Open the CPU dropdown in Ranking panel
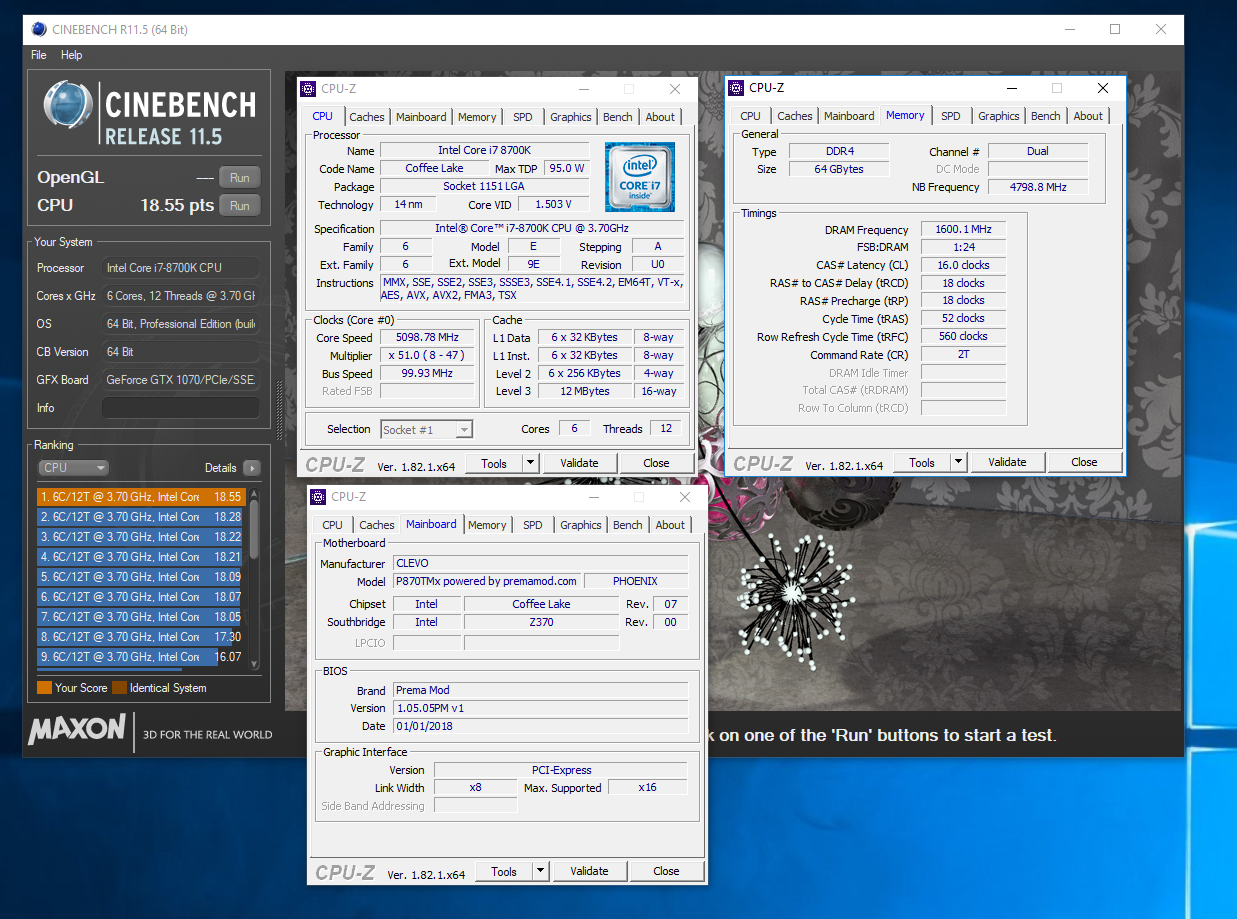This screenshot has height=919, width=1237. [x=73, y=468]
